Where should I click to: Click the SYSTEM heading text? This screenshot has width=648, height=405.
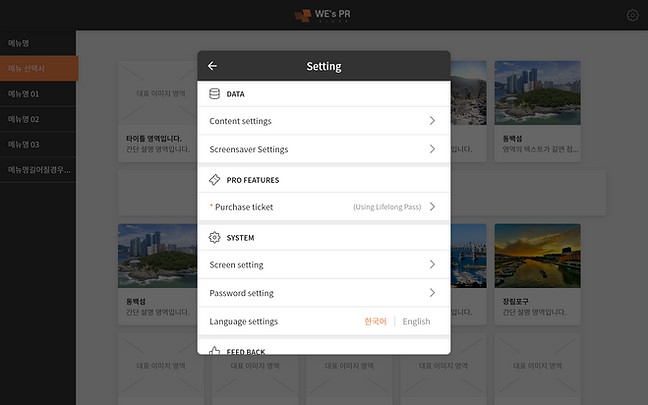point(241,238)
